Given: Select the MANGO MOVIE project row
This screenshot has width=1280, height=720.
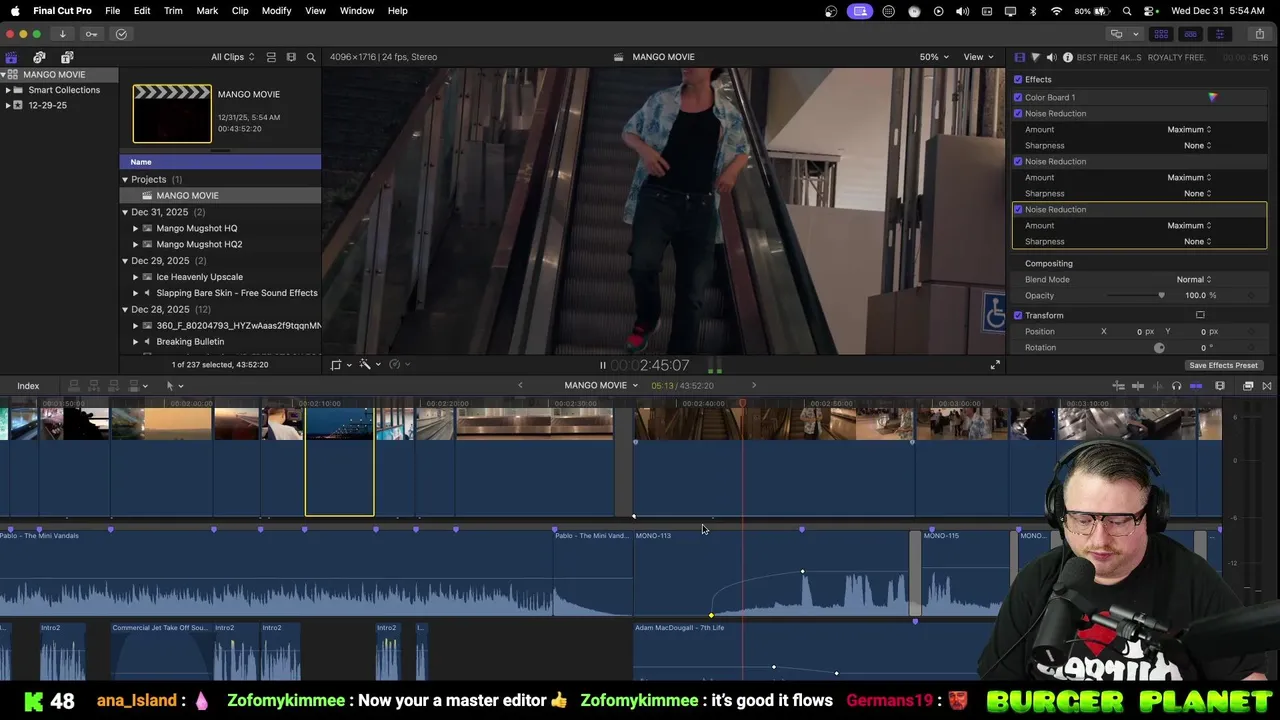Looking at the screenshot, I should tap(220, 196).
